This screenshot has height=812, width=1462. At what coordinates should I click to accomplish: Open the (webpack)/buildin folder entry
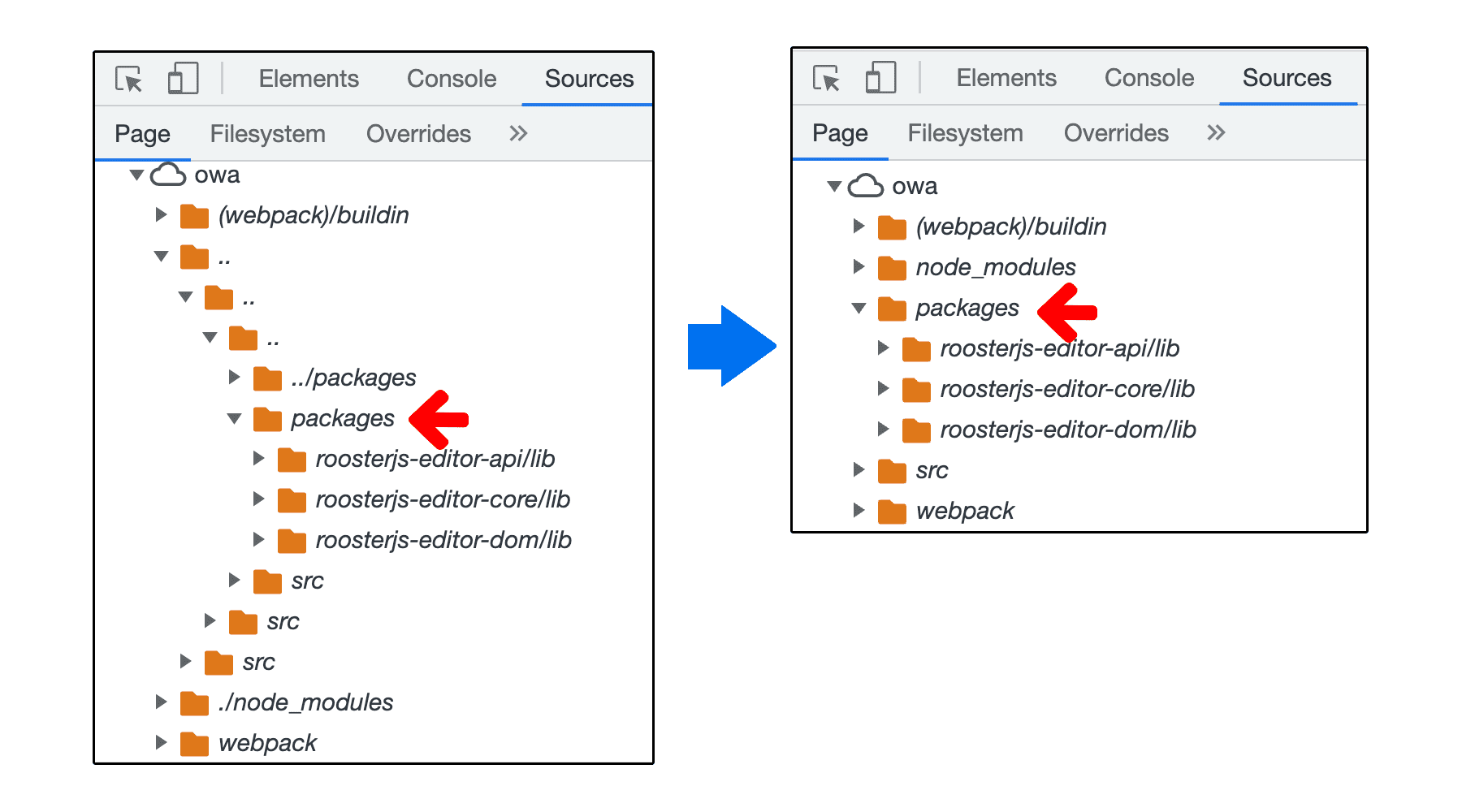314,215
